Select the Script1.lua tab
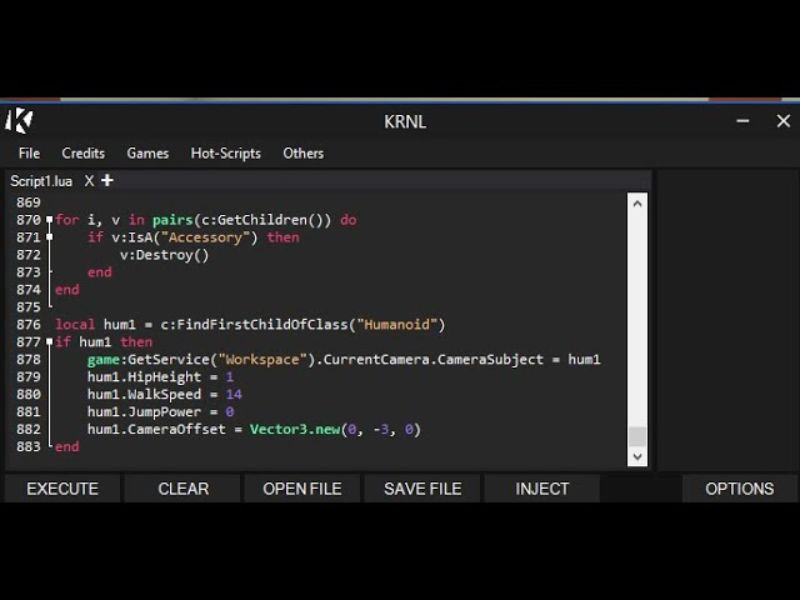This screenshot has height=600, width=800. (41, 181)
